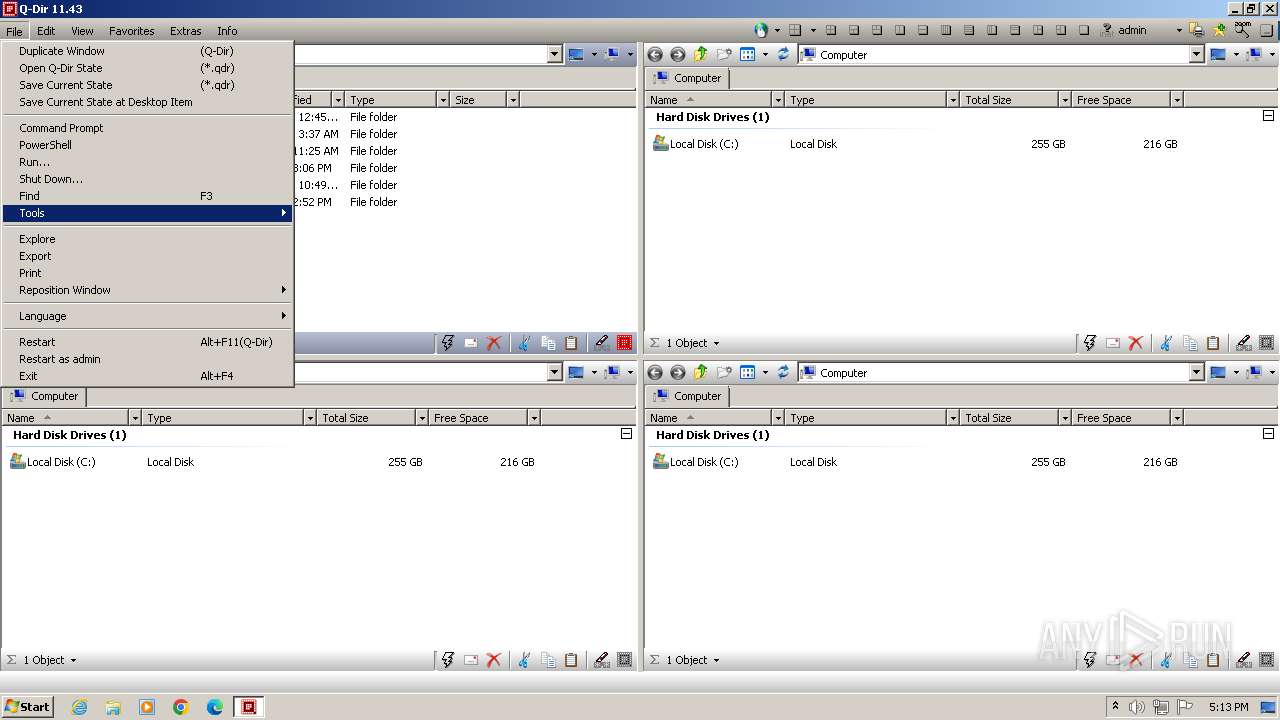Open the Reposition Window submenu

pyautogui.click(x=148, y=290)
